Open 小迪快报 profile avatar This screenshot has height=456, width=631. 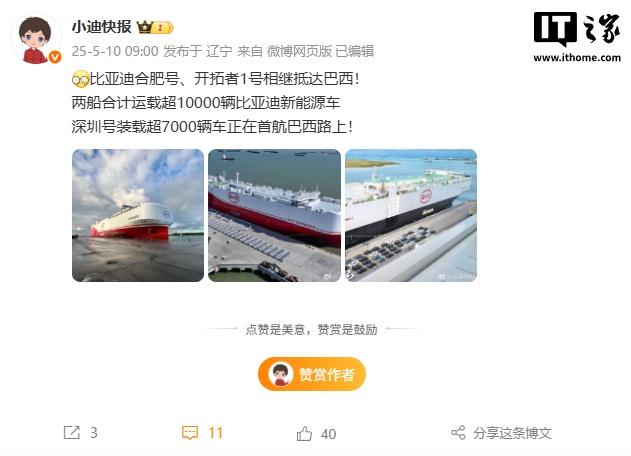coord(37,40)
